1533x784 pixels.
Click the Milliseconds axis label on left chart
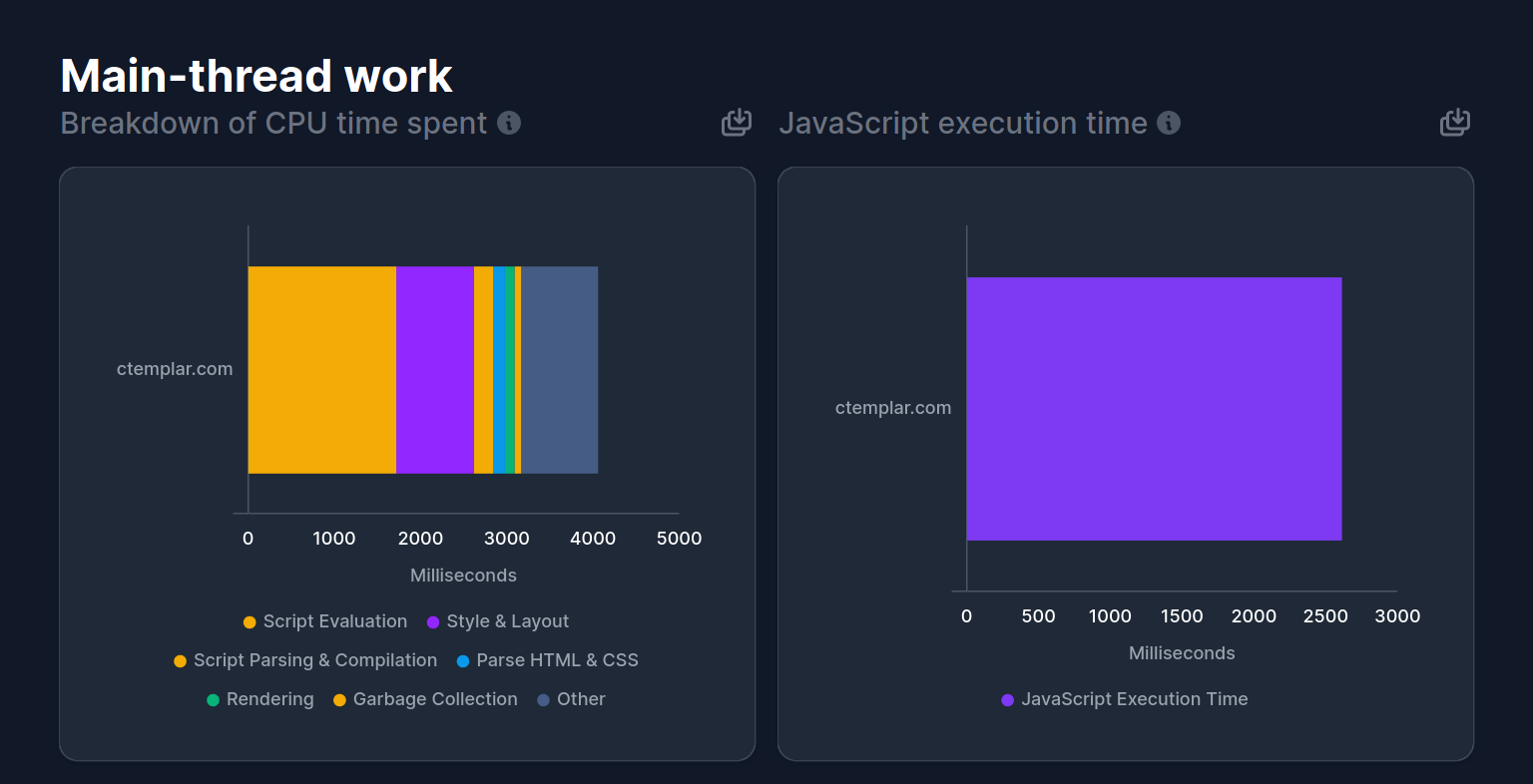pos(463,576)
